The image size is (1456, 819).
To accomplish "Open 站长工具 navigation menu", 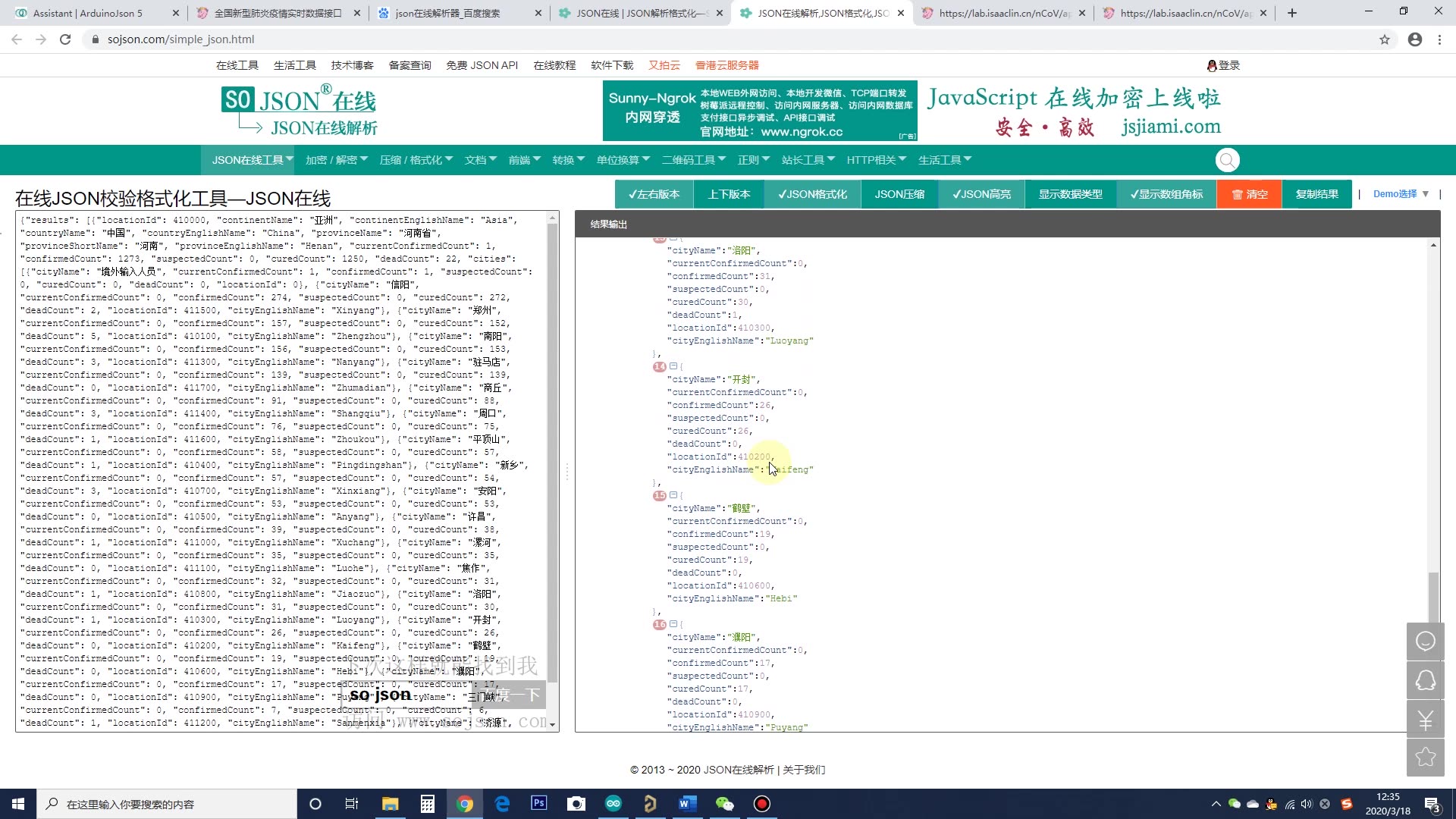I will (x=808, y=160).
